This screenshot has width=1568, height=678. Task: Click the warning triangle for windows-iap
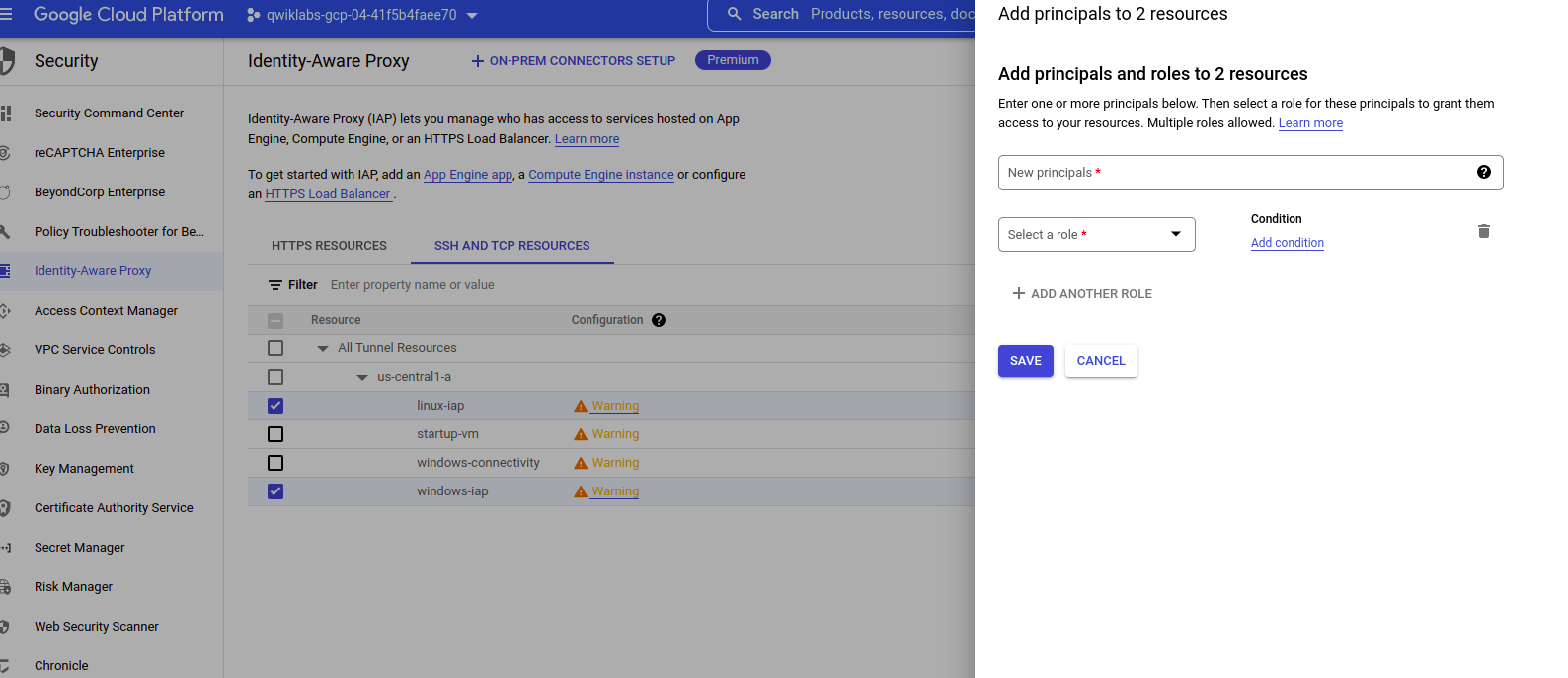(581, 491)
